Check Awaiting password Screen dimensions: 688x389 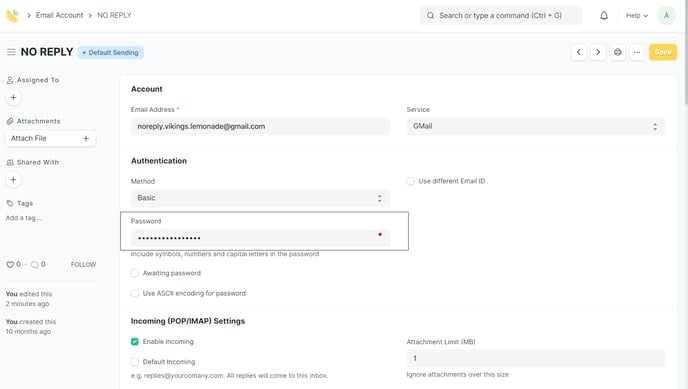135,273
